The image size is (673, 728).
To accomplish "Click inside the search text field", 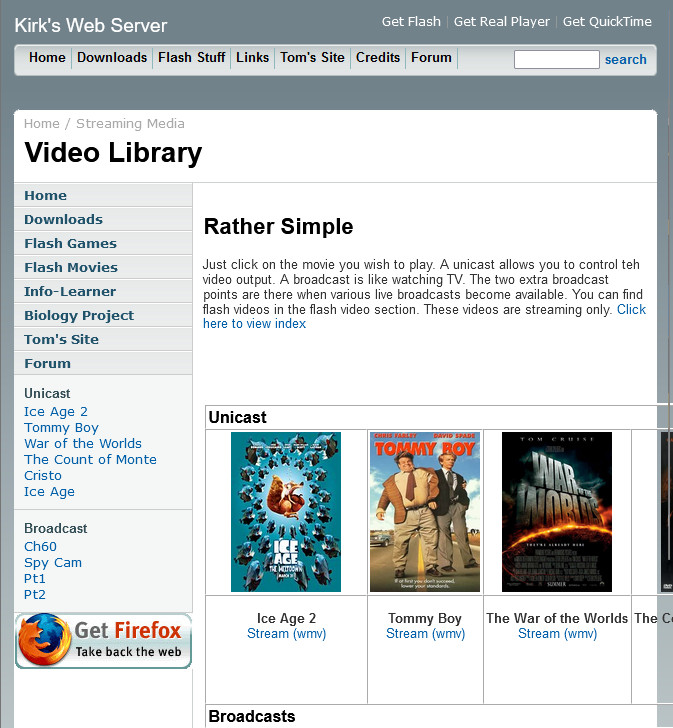I will click(556, 60).
